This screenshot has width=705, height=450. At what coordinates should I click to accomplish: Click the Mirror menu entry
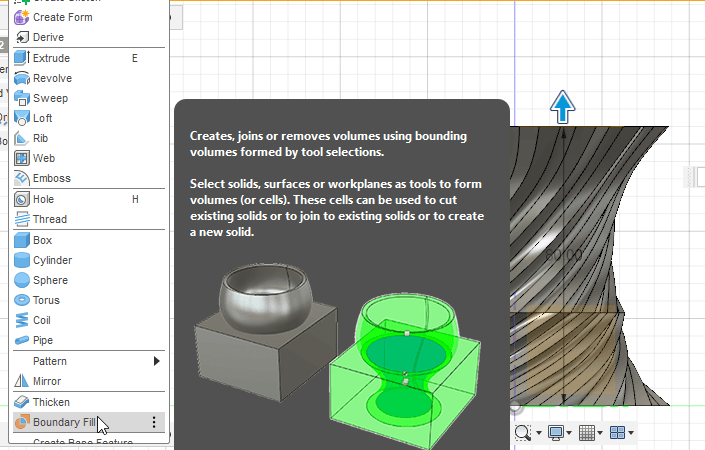pyautogui.click(x=47, y=381)
